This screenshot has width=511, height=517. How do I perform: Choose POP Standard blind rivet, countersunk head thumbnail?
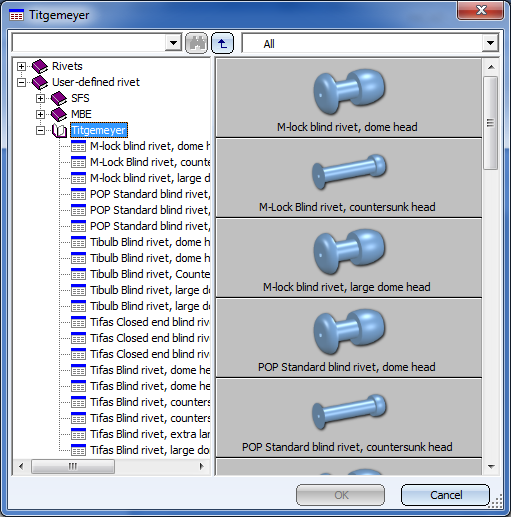tap(349, 418)
